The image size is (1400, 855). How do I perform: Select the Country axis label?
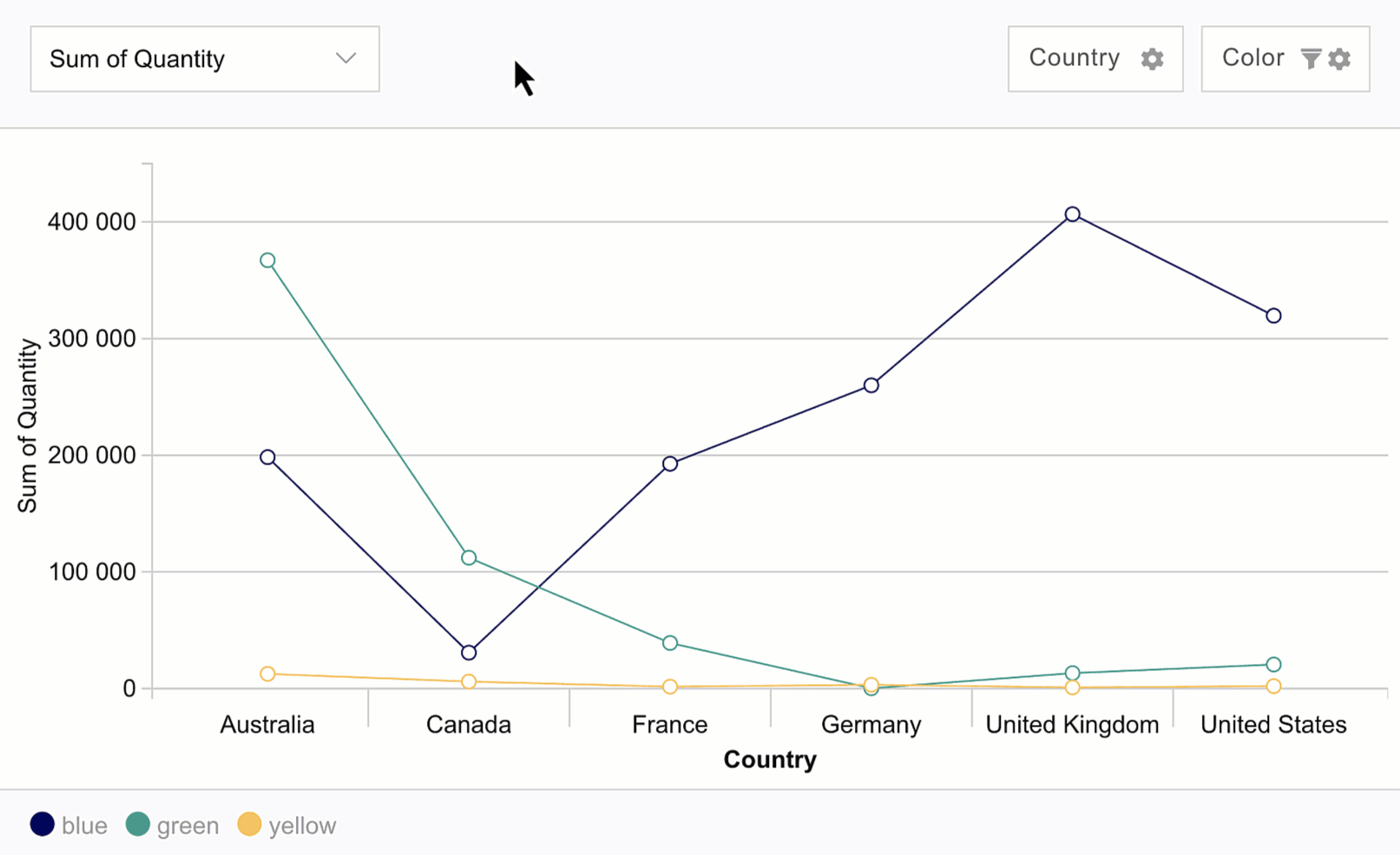pyautogui.click(x=769, y=759)
